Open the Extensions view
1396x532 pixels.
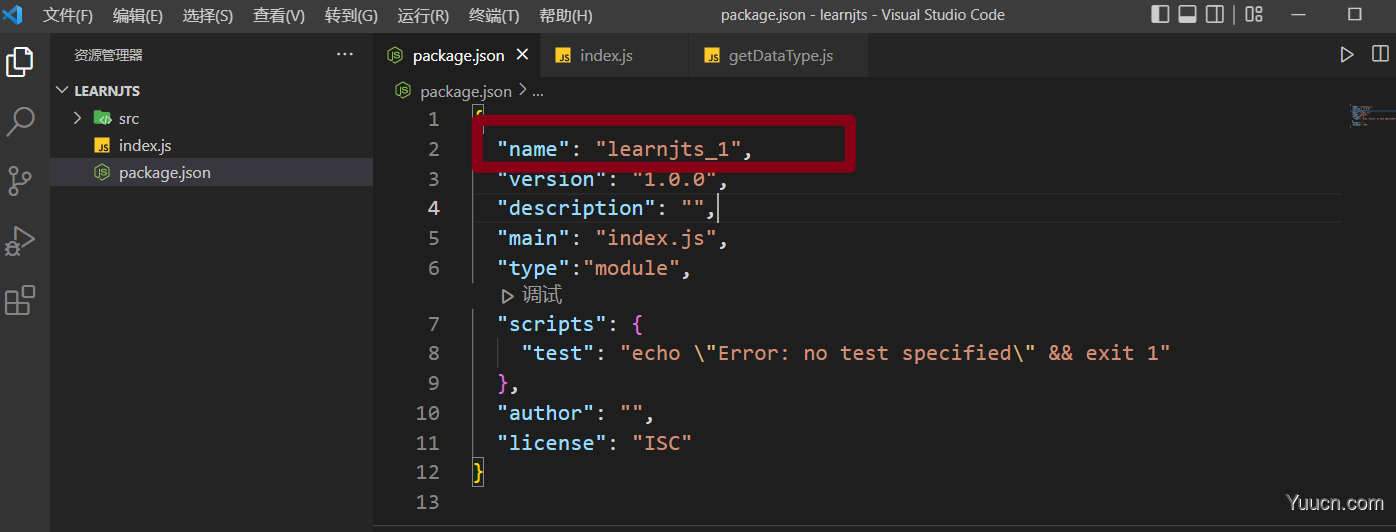coord(20,300)
